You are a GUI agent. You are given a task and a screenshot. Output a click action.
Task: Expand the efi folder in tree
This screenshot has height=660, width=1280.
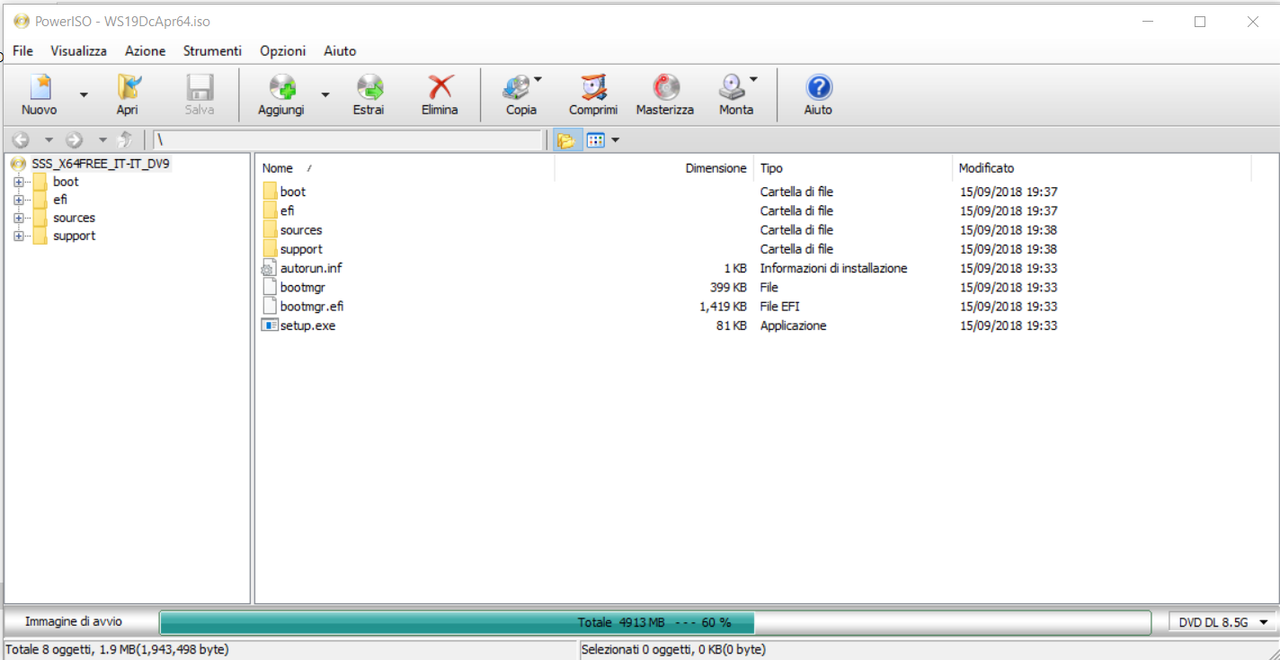[18, 200]
